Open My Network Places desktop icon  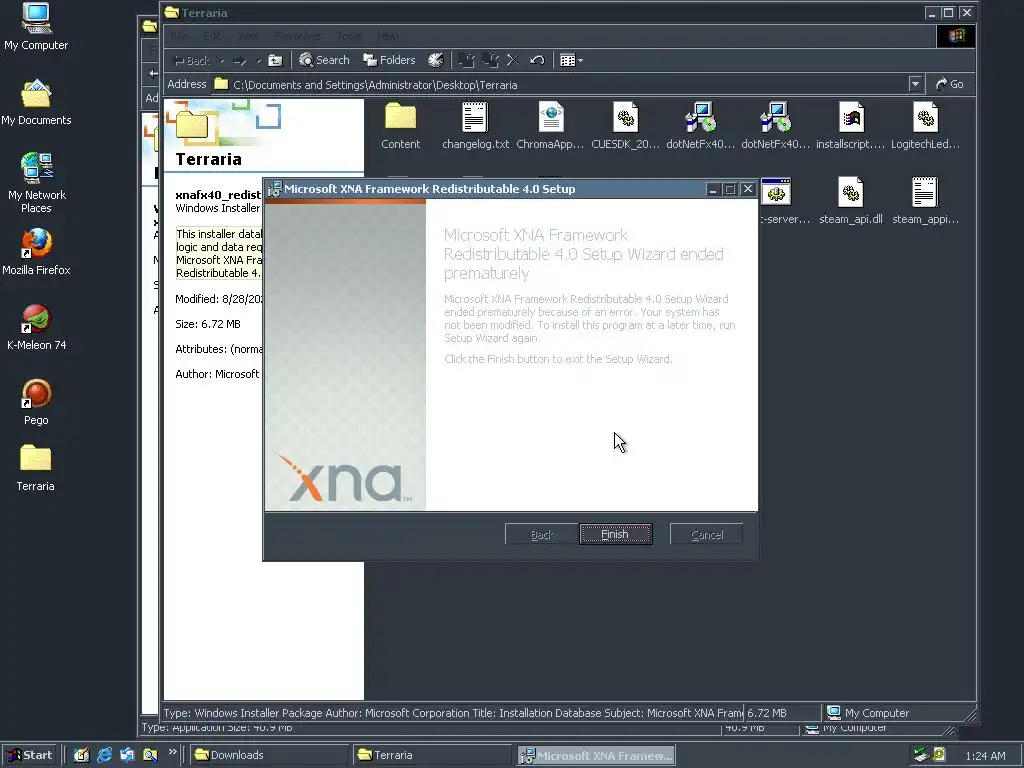tap(36, 182)
